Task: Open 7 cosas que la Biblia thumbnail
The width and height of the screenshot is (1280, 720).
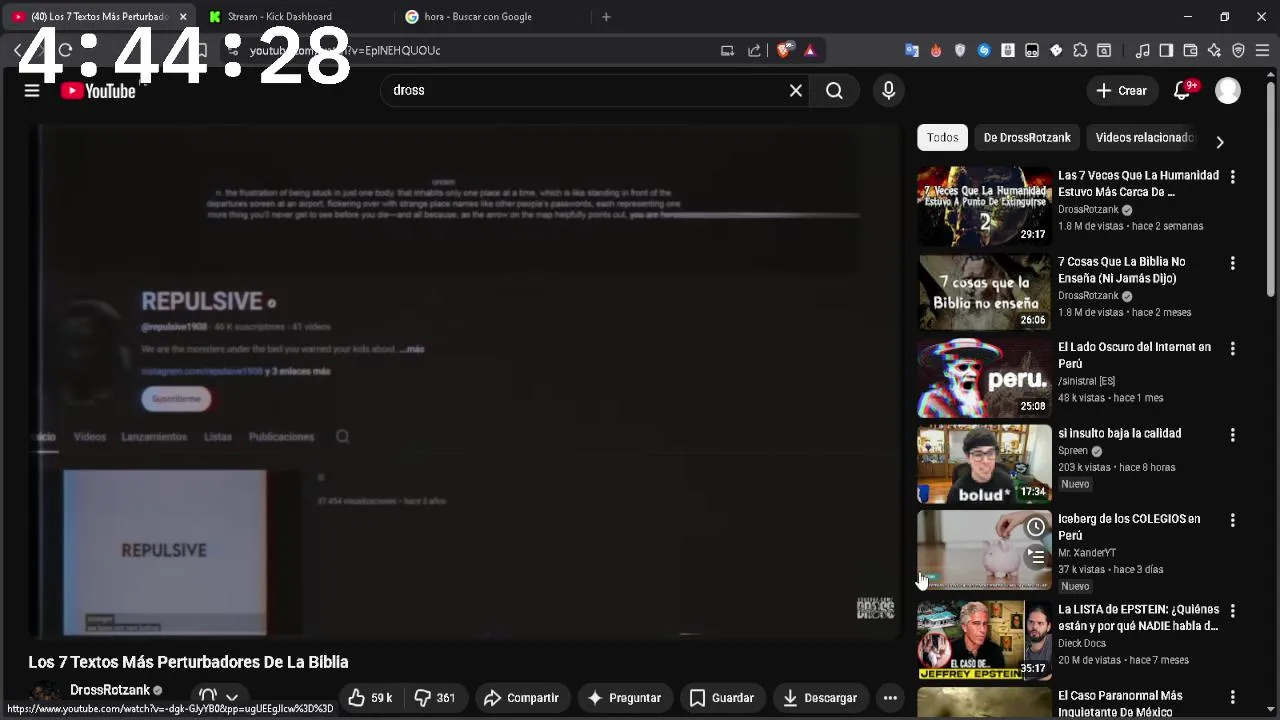Action: click(984, 292)
